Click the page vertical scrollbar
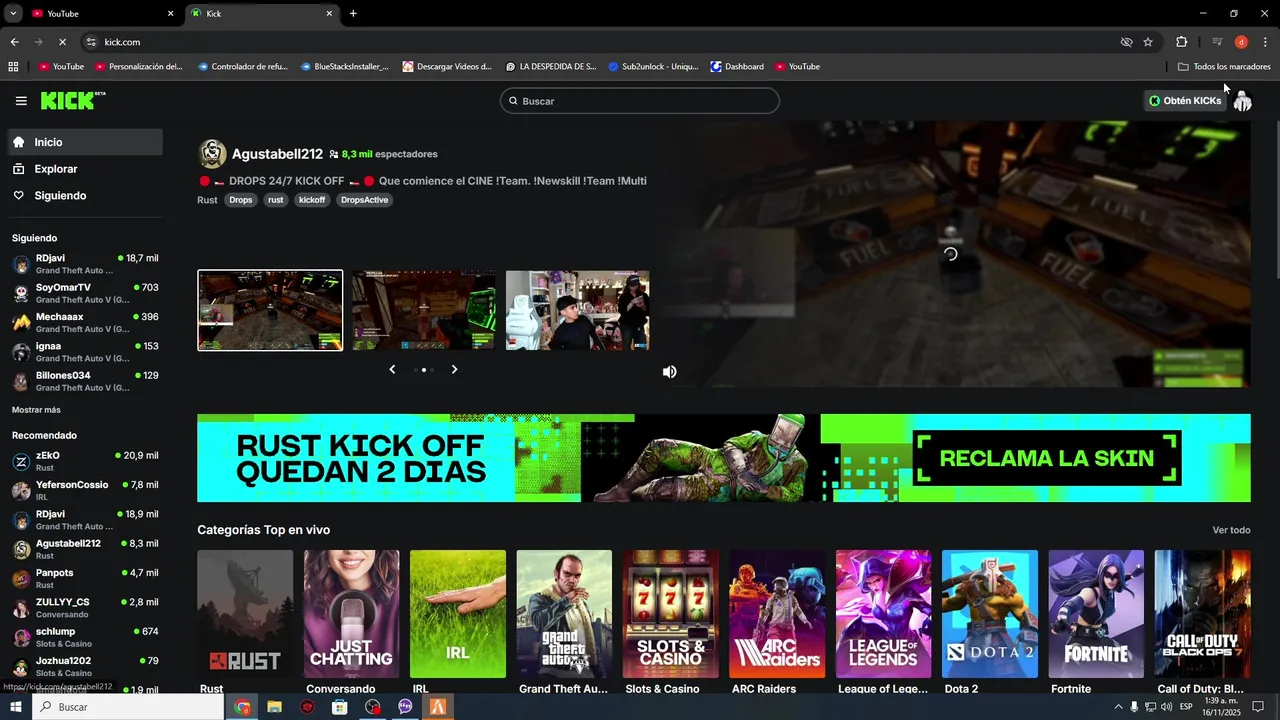 click(1276, 200)
